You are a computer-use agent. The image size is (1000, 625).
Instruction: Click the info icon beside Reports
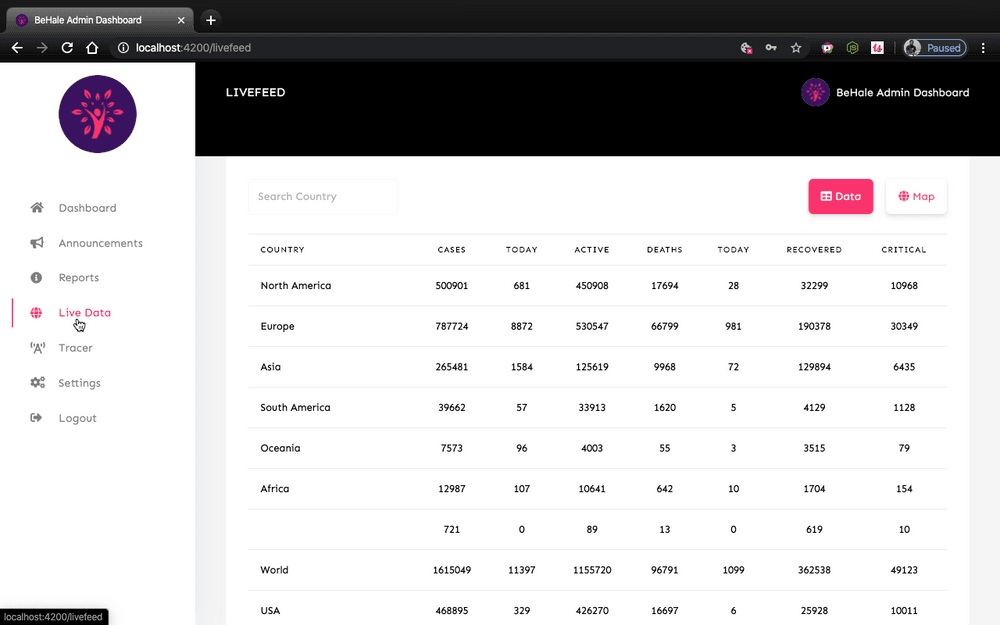click(37, 278)
